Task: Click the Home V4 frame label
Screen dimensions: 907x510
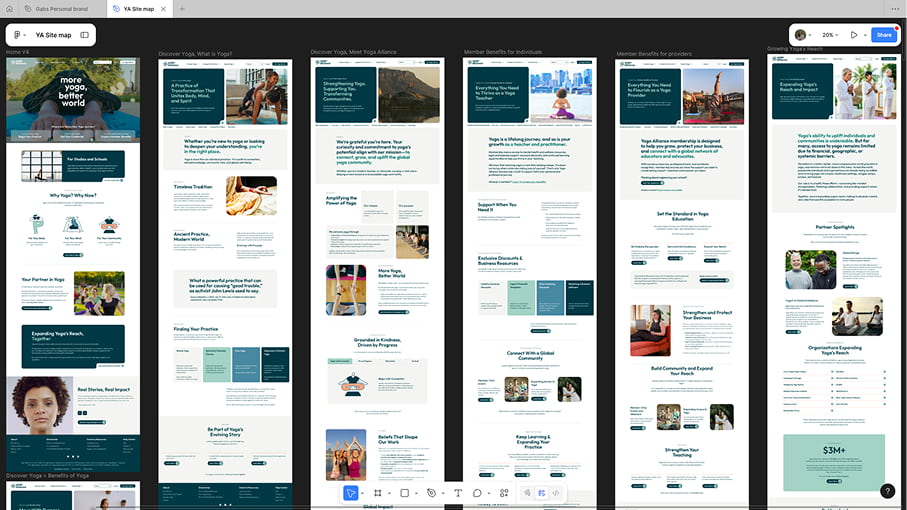Action: (18, 52)
